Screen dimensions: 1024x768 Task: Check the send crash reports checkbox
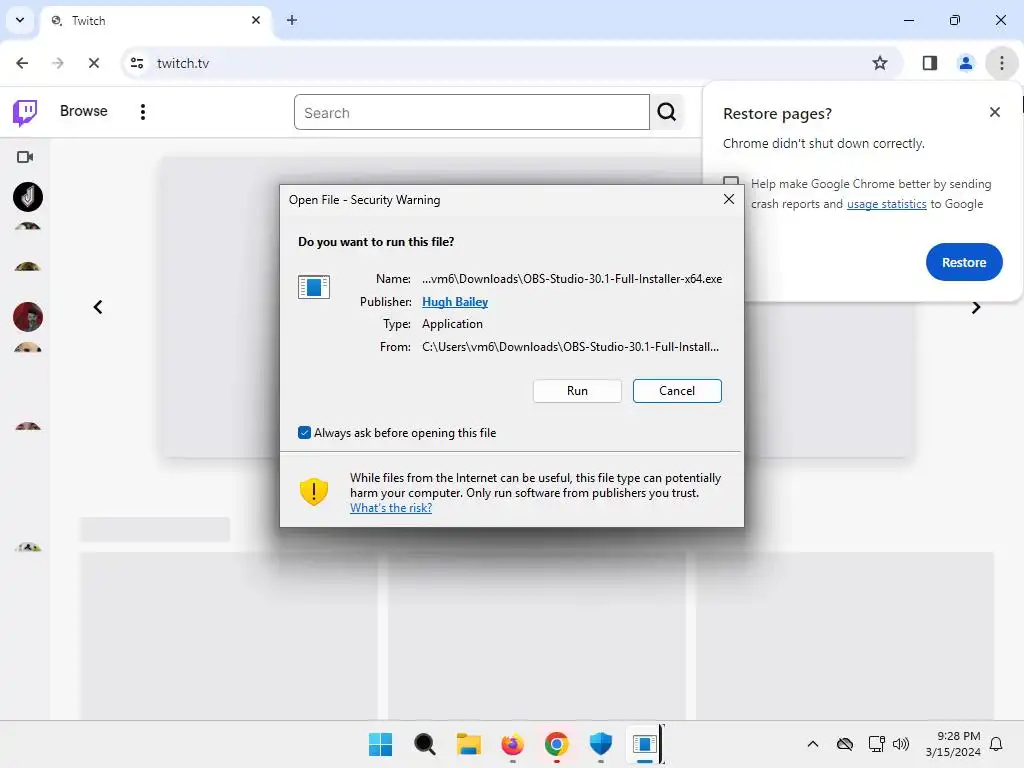tap(731, 184)
